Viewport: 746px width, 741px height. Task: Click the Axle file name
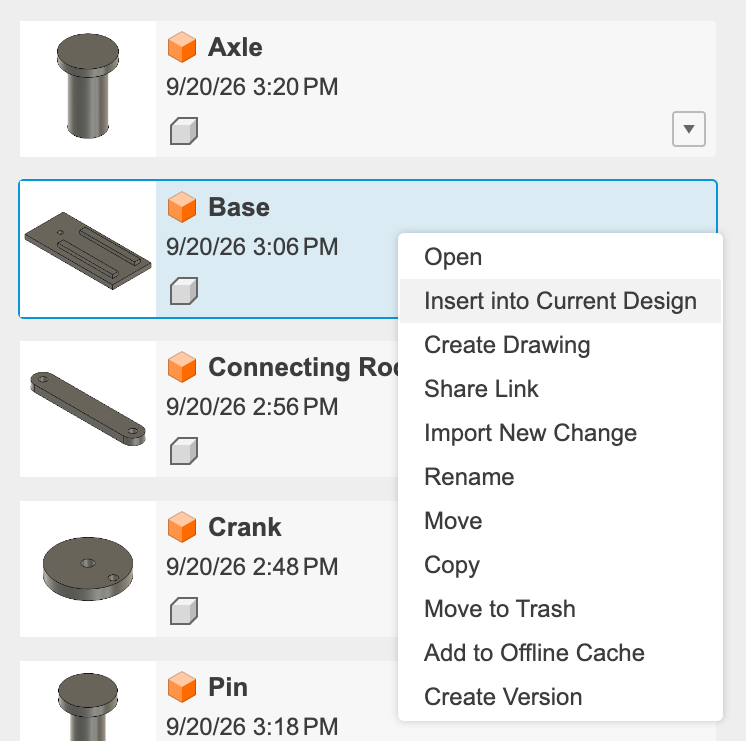pyautogui.click(x=235, y=47)
